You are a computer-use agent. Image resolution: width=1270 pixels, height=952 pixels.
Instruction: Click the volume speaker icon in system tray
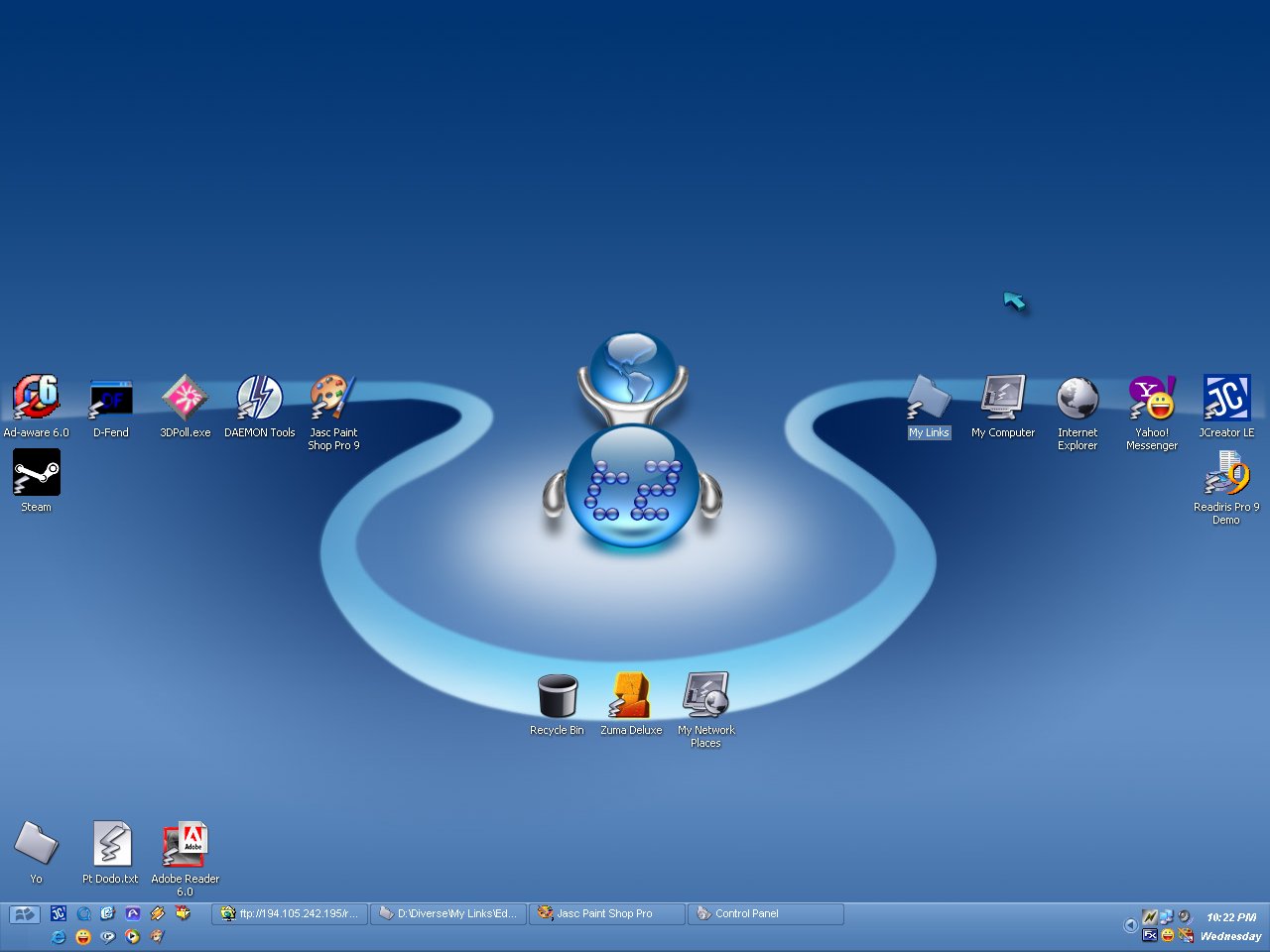[1184, 917]
